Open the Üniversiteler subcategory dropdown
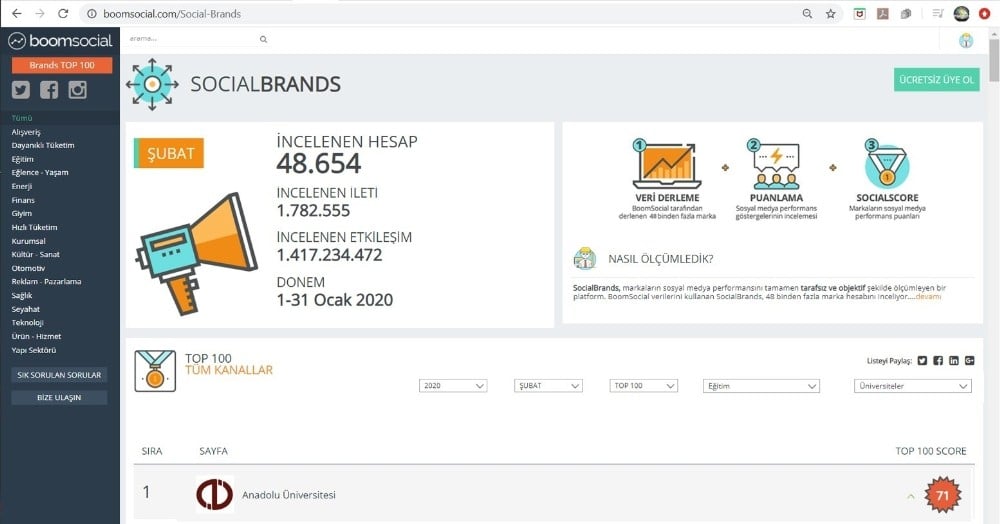The width and height of the screenshot is (1000, 524). click(x=913, y=386)
